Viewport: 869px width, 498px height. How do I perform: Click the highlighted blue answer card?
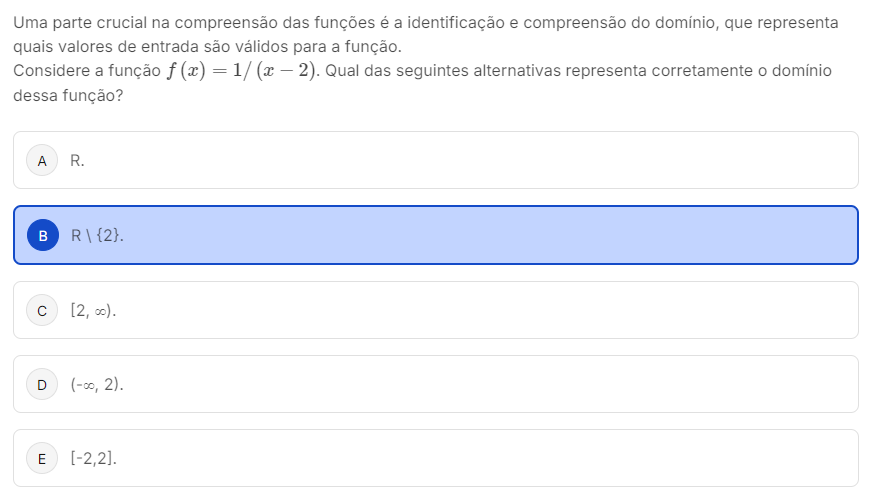coord(436,235)
